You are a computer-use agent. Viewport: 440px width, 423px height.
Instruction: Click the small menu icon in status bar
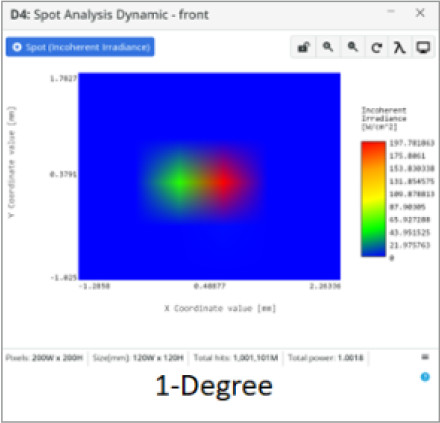click(425, 357)
